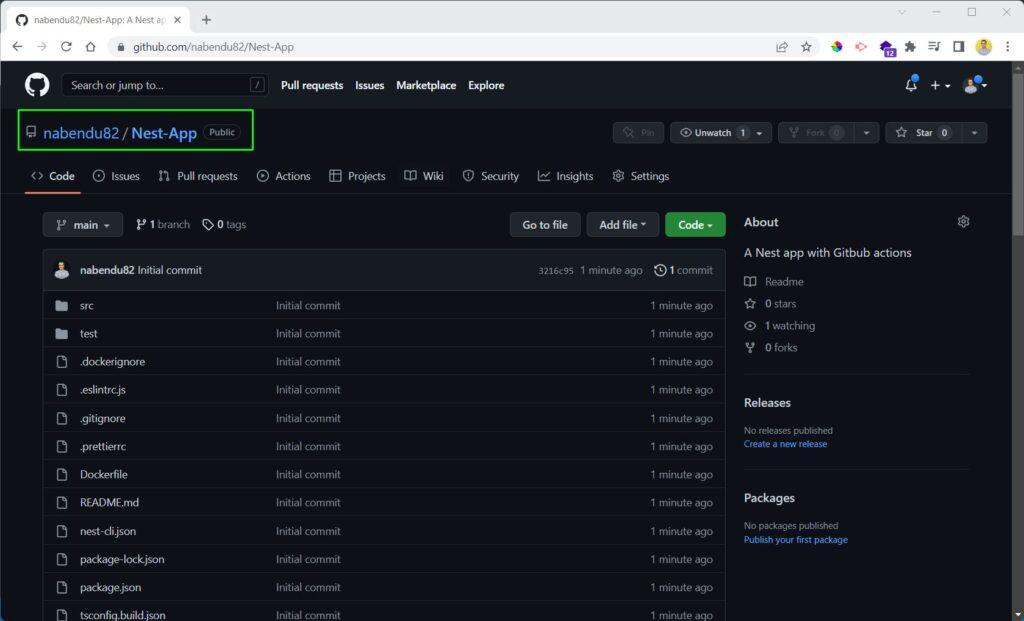Image resolution: width=1024 pixels, height=621 pixels.
Task: Switch to the Issues repository tab
Action: (116, 176)
